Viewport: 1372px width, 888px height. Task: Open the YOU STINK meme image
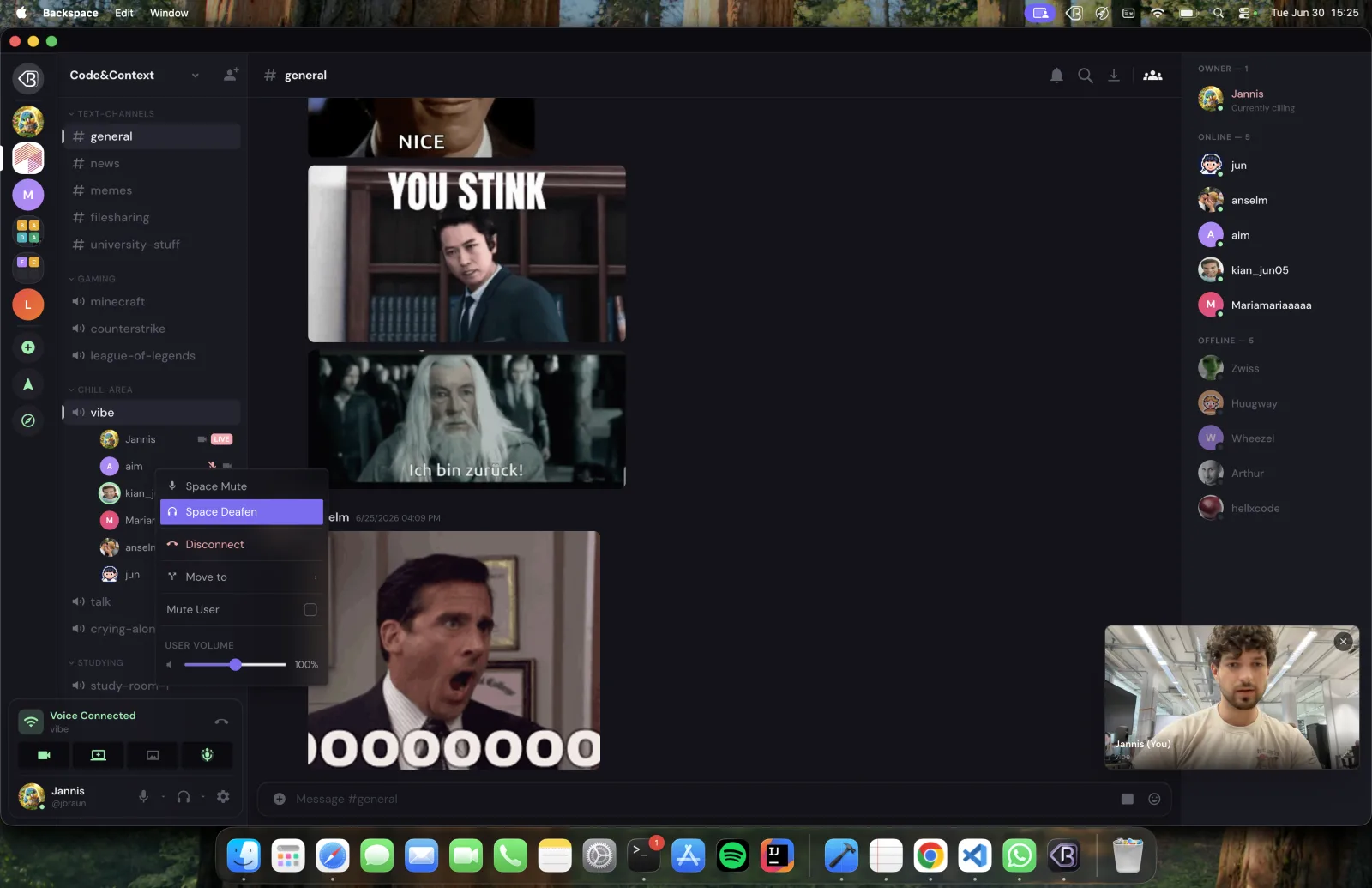point(466,254)
